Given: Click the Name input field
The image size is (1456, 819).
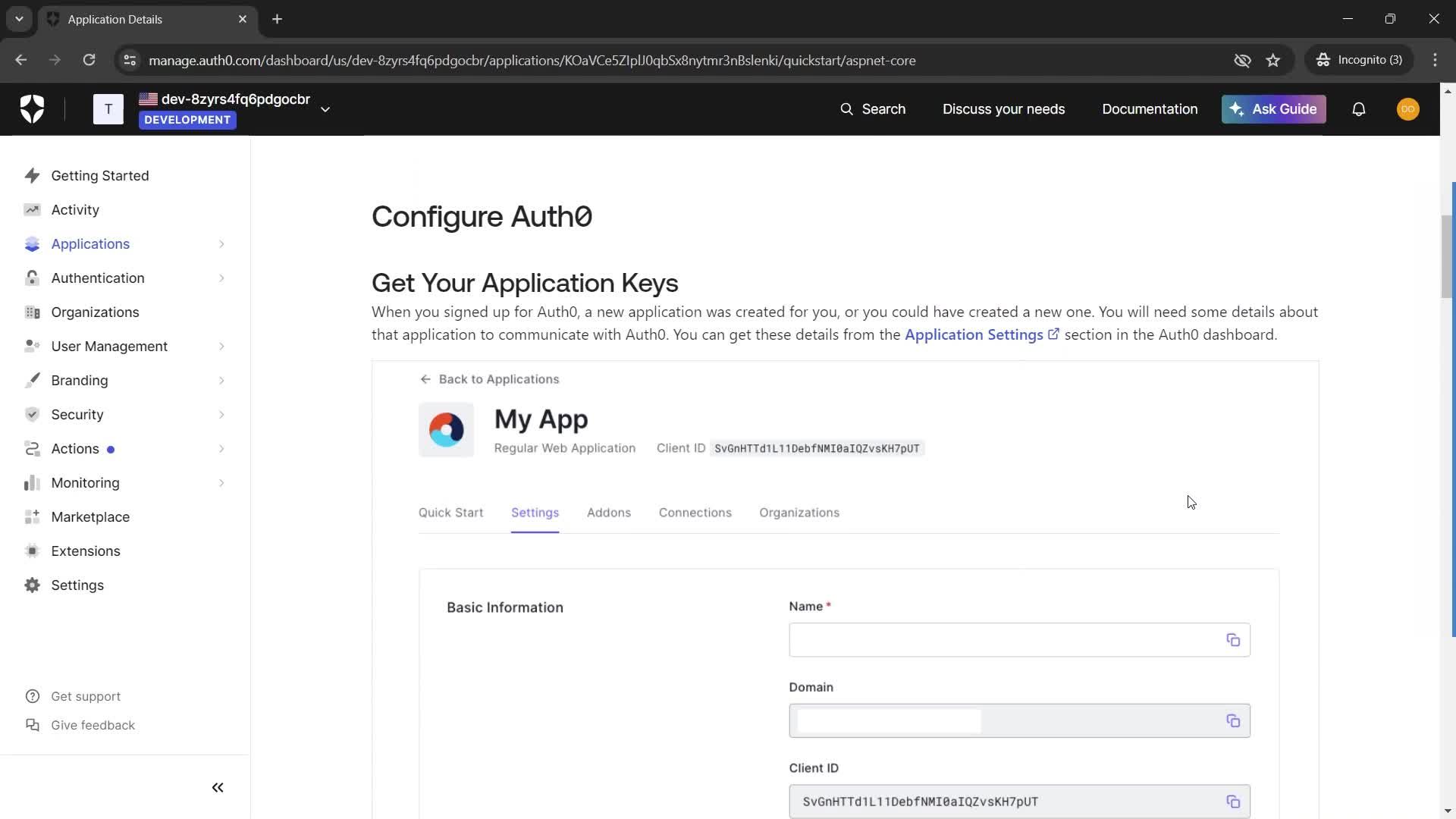Looking at the screenshot, I should [x=1019, y=640].
